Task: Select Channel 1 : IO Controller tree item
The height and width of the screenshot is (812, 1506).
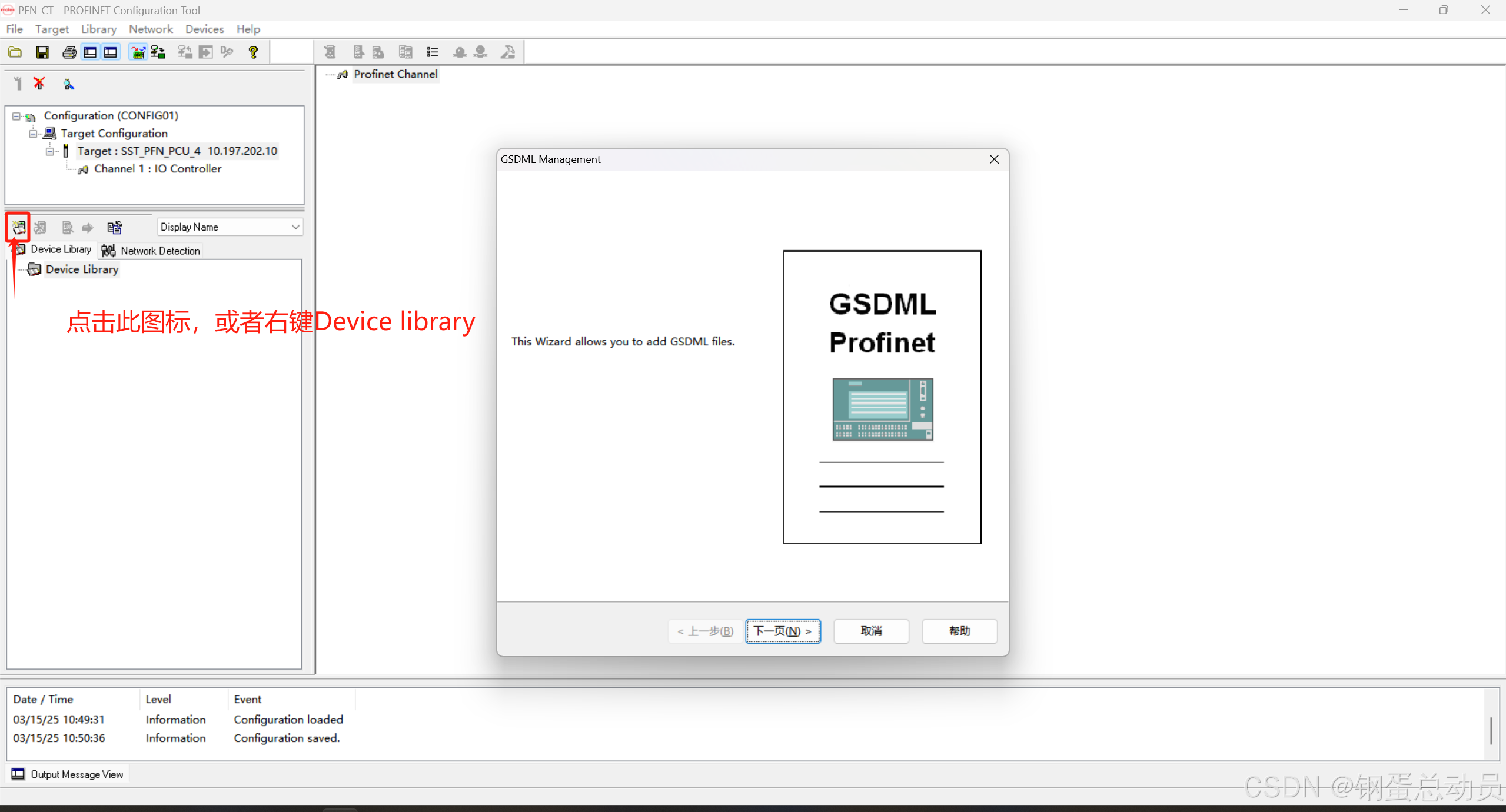Action: click(157, 169)
